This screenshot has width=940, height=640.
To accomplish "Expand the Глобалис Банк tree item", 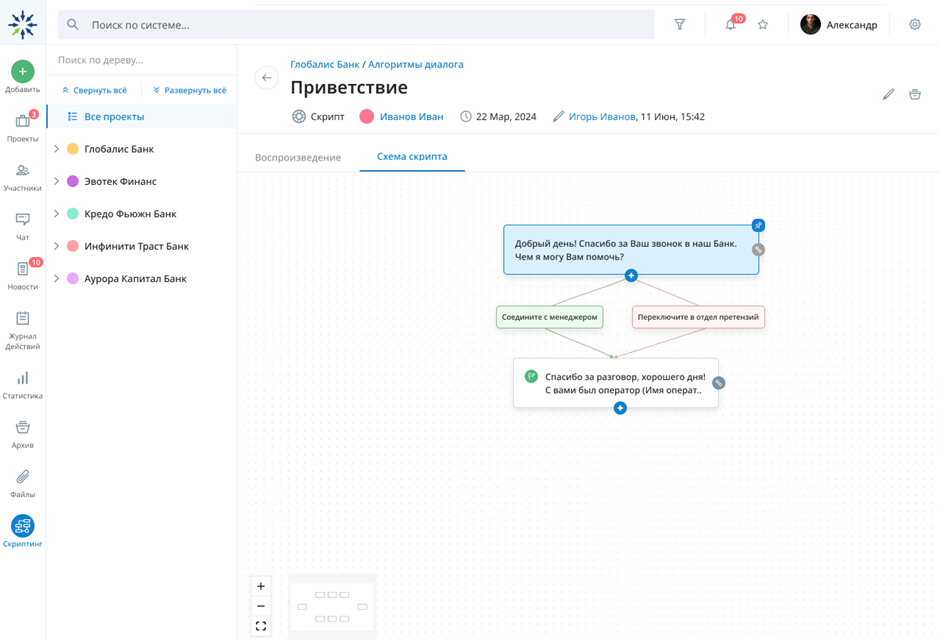I will [x=56, y=149].
